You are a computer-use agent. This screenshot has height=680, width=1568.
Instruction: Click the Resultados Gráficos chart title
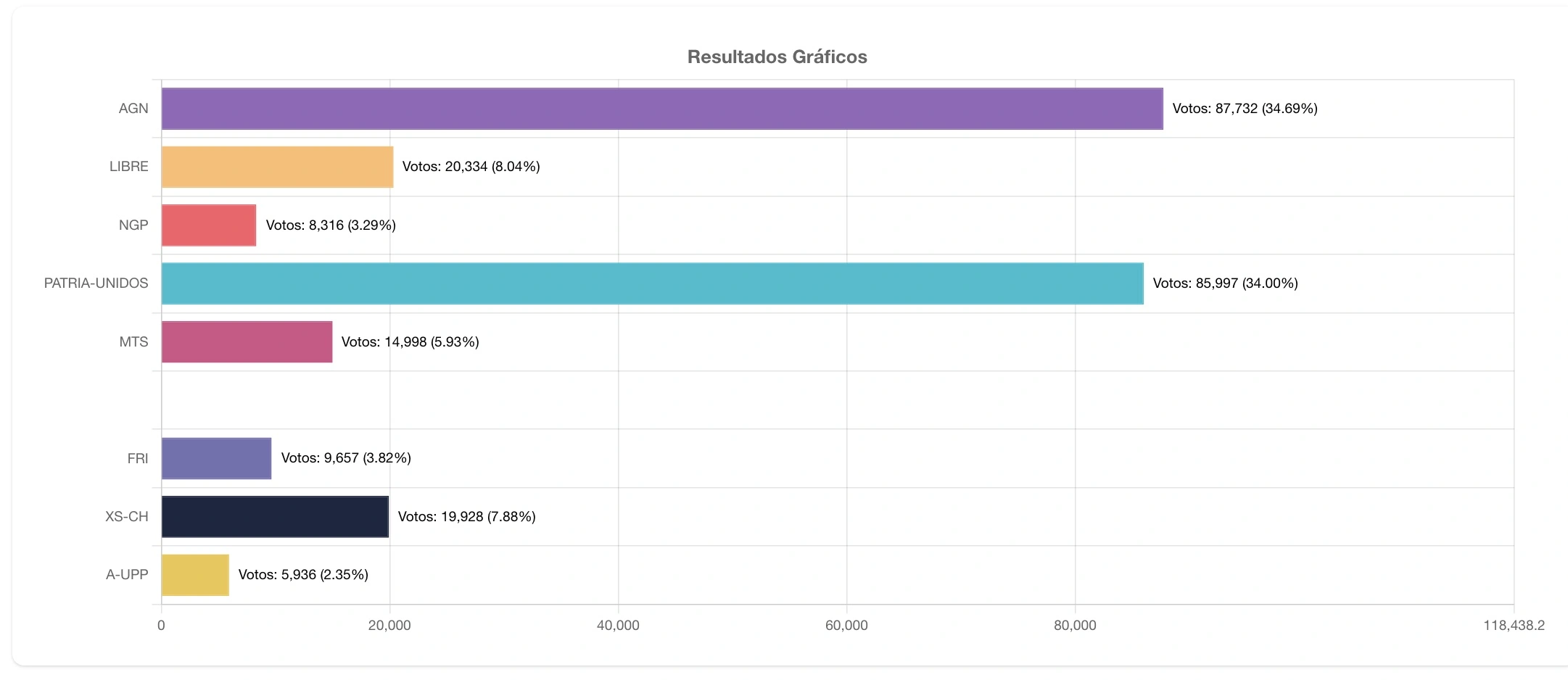pos(777,57)
